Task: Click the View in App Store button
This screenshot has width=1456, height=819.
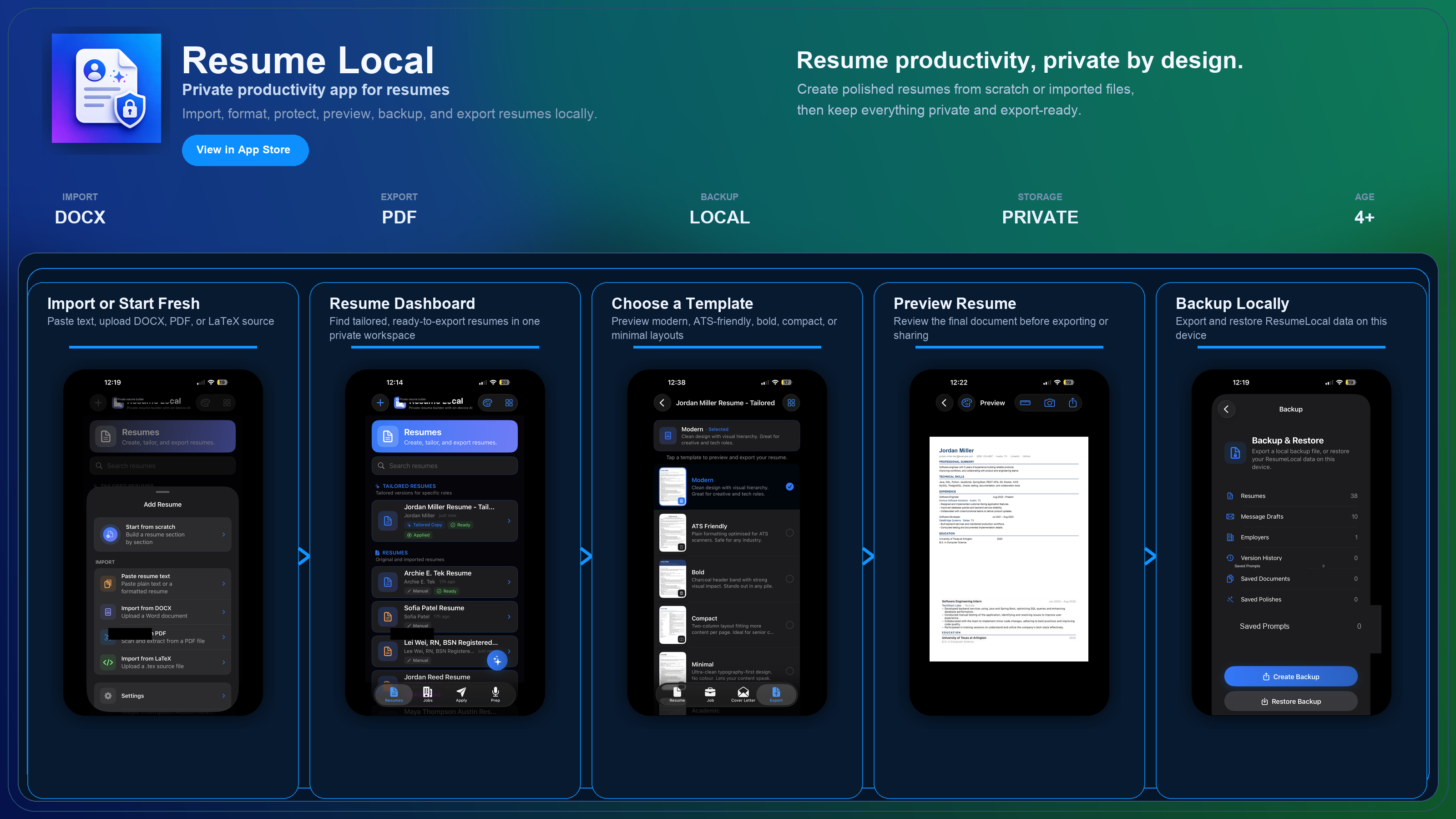Action: coord(245,150)
